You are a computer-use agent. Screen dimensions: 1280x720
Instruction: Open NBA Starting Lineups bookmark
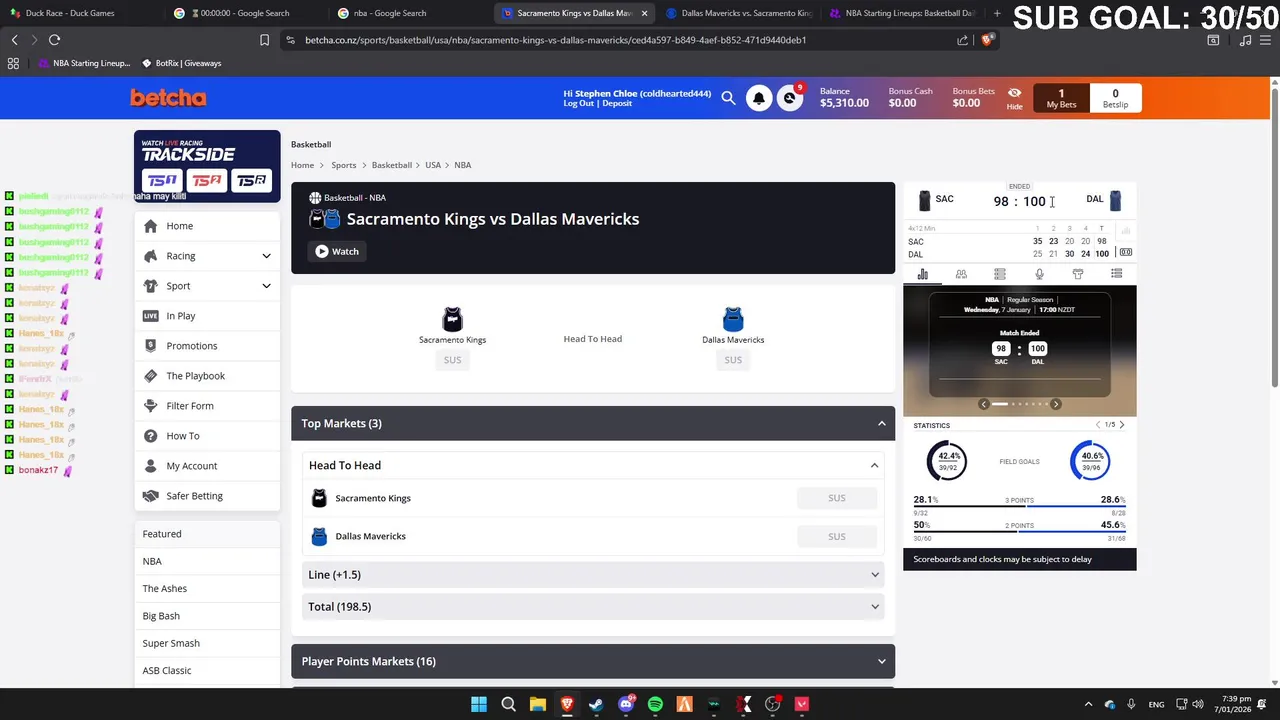[x=84, y=63]
